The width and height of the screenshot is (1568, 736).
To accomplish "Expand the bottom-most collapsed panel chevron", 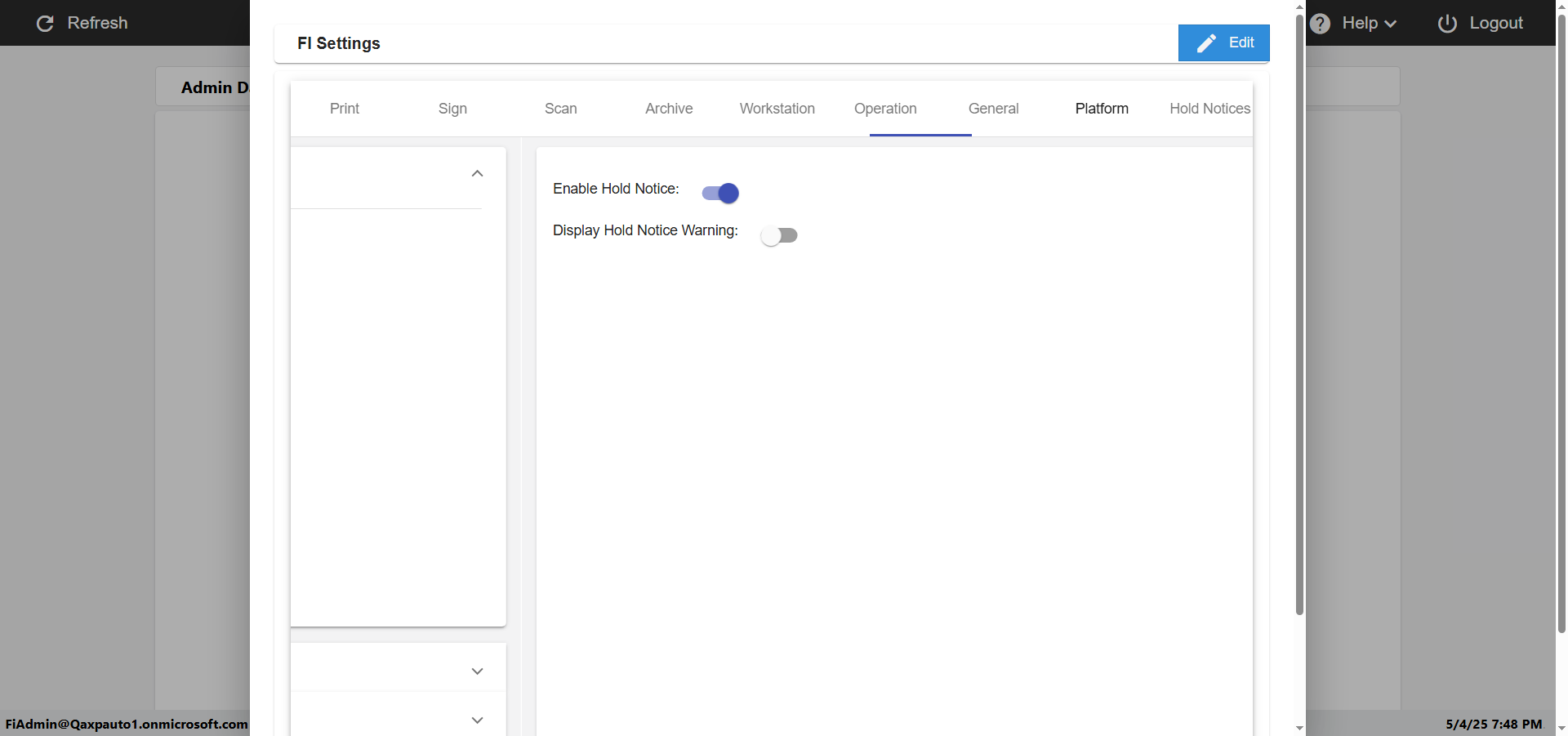I will 478,720.
